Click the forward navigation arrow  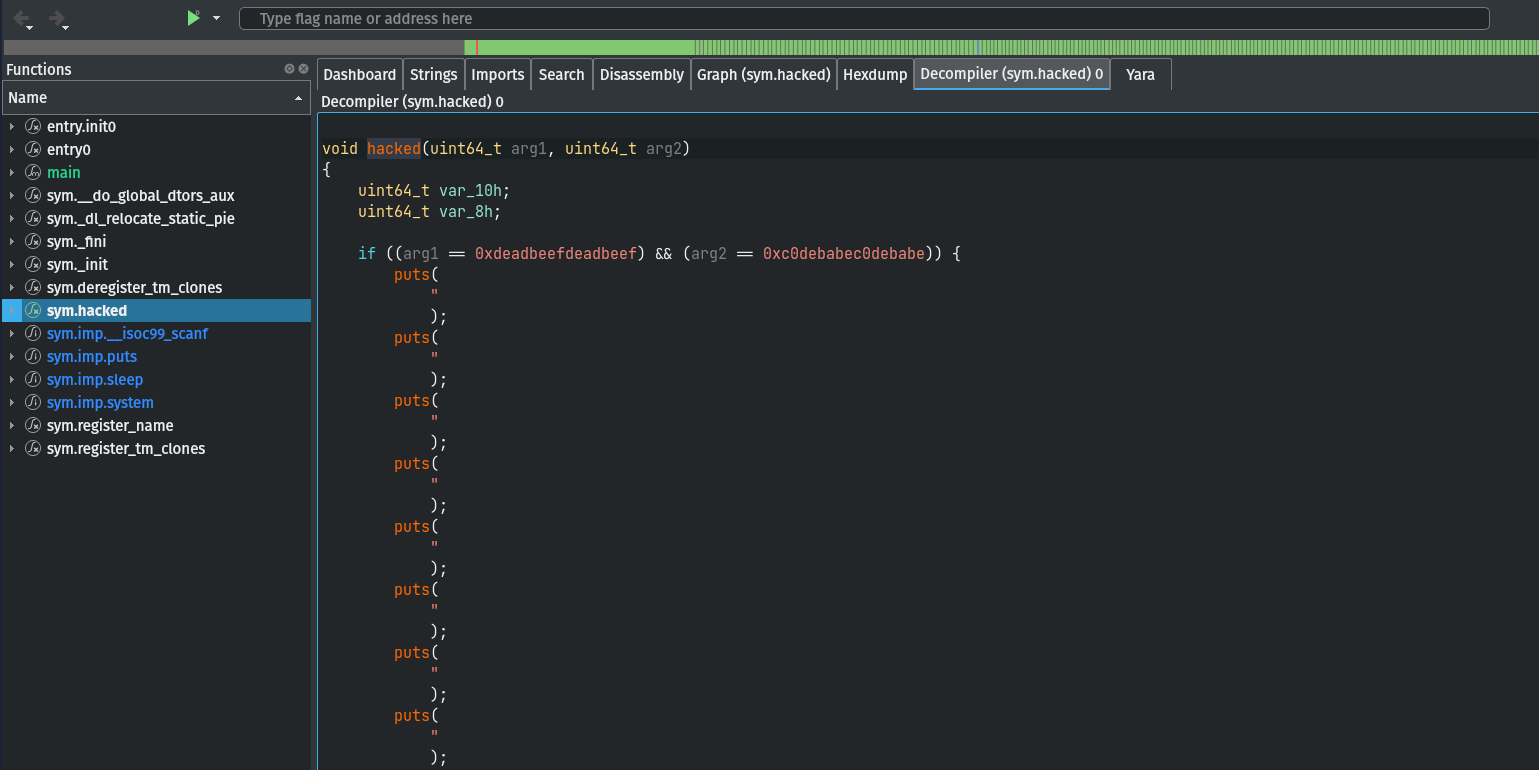point(56,18)
